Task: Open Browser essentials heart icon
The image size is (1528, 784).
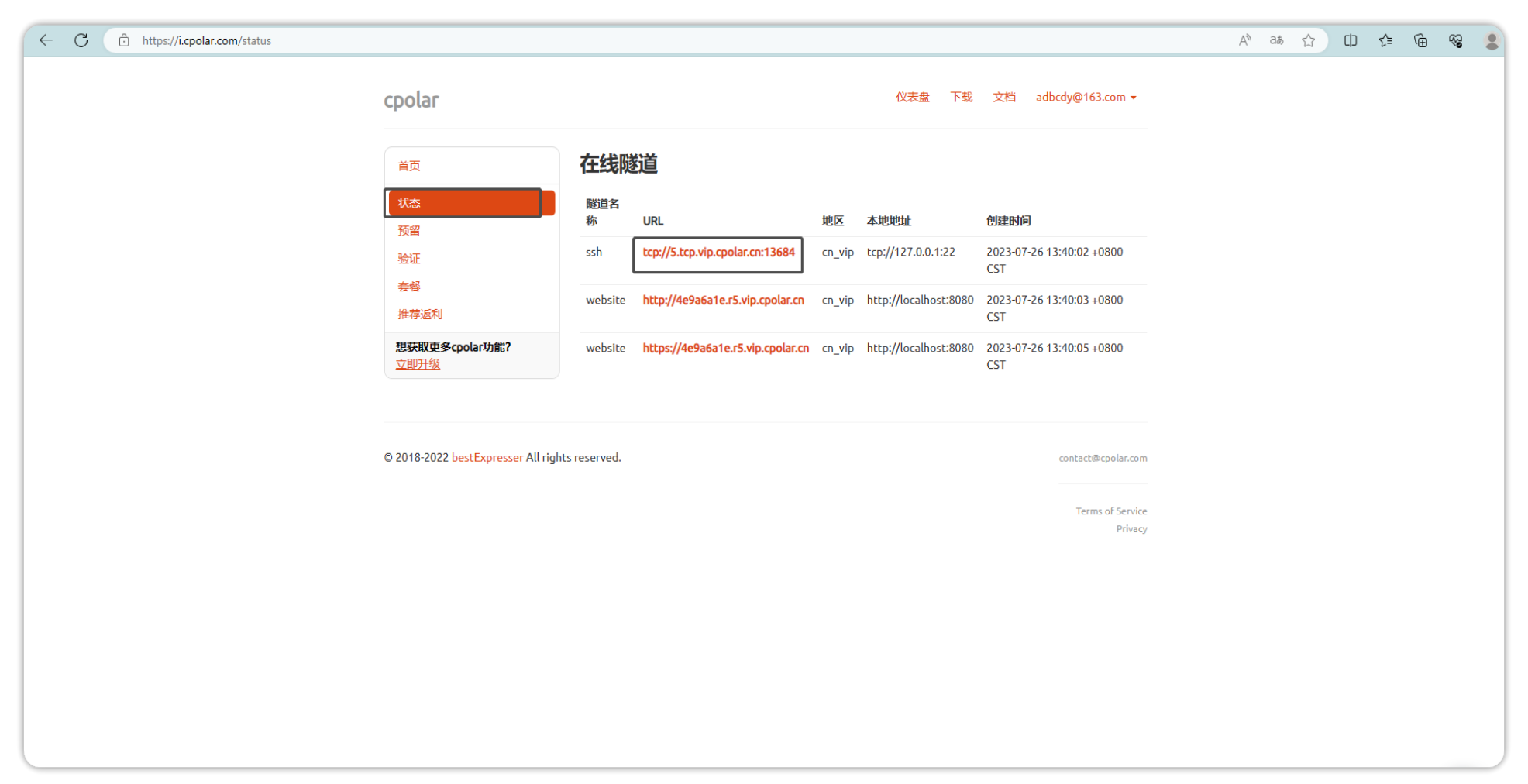Action: [x=1455, y=40]
